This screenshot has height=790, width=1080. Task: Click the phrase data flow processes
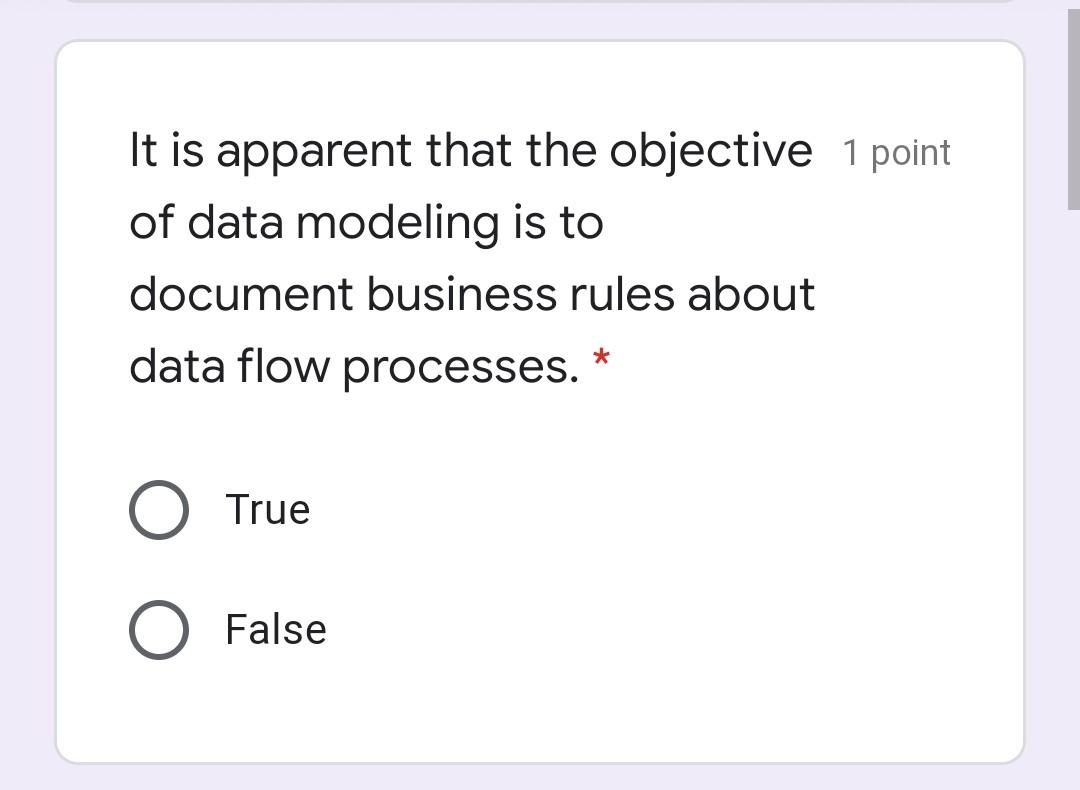pos(350,366)
